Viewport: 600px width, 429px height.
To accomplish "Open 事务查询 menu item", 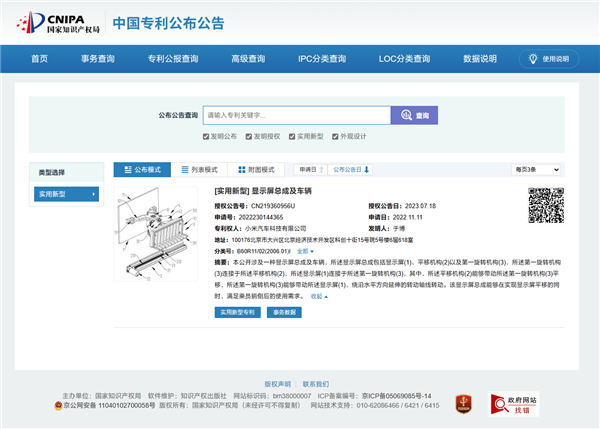I will [98, 59].
